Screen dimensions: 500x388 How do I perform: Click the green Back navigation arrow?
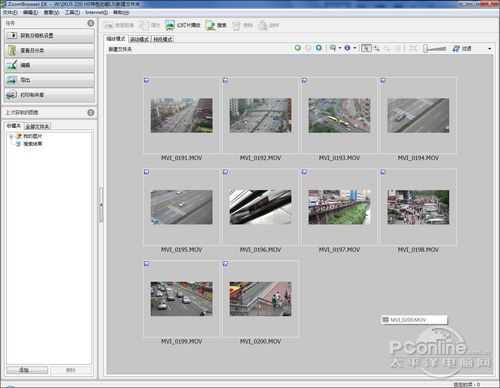[298, 48]
